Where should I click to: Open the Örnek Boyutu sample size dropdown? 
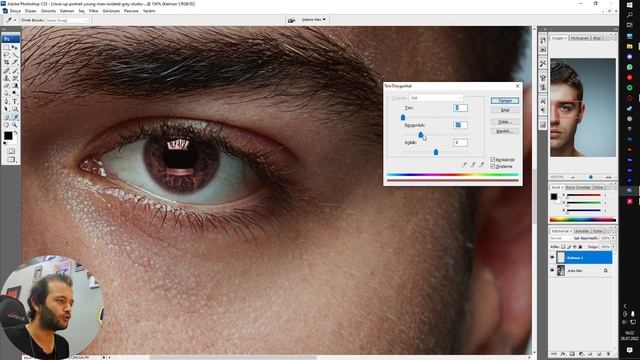click(x=67, y=20)
